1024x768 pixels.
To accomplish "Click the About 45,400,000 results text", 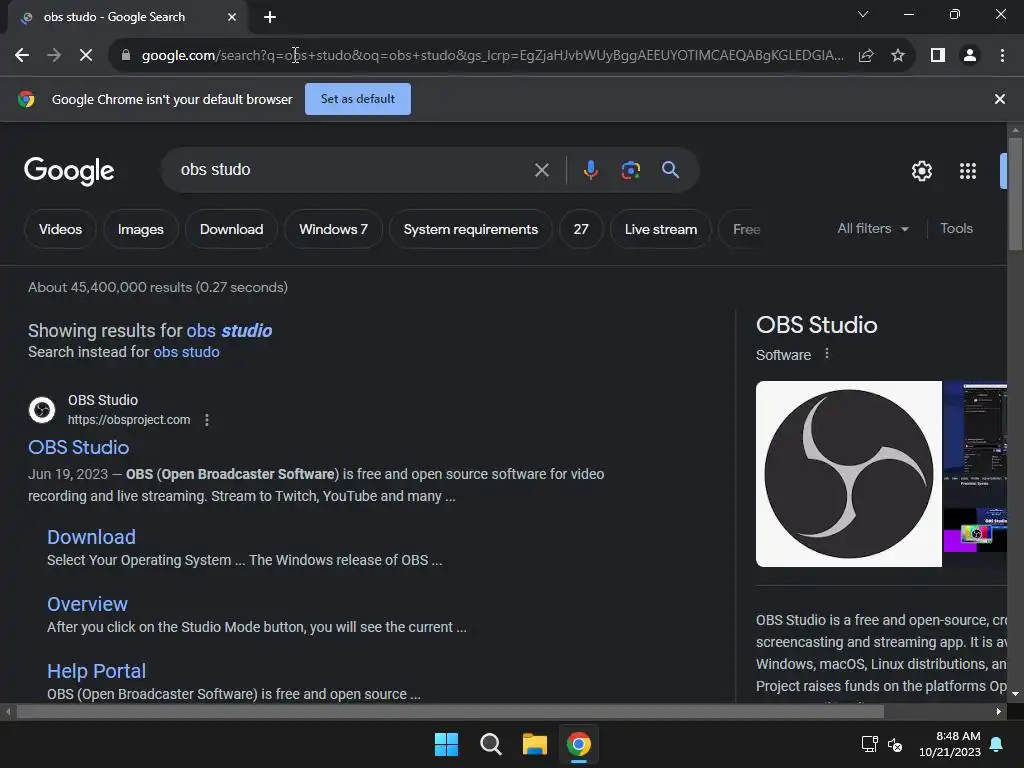I will [158, 287].
